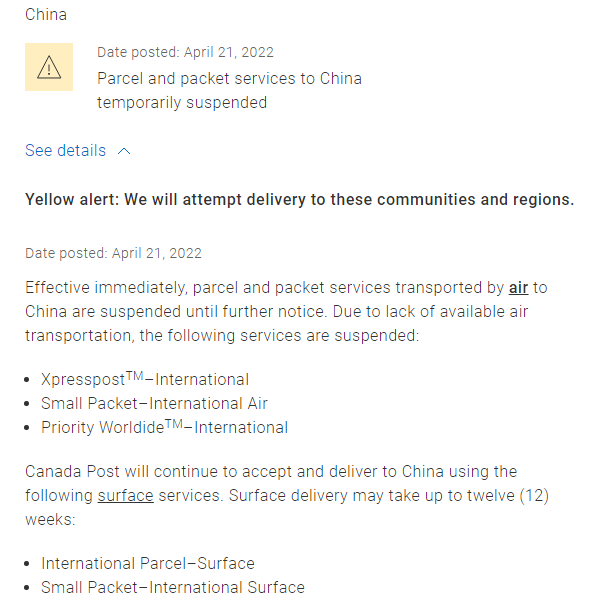Click the Date posted line beside warning icon
Image resolution: width=590 pixels, height=611 pixels.
[x=185, y=52]
